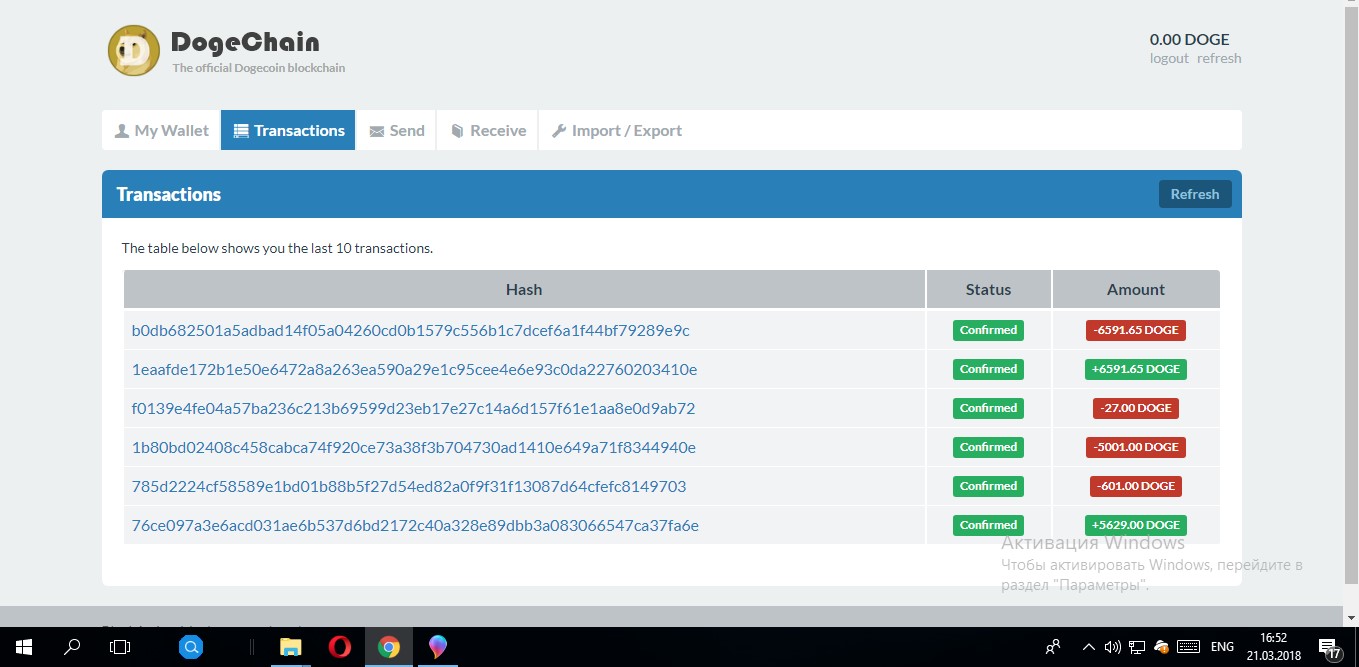Go to the Import / Export tab
Image resolution: width=1359 pixels, height=667 pixels.
[616, 130]
